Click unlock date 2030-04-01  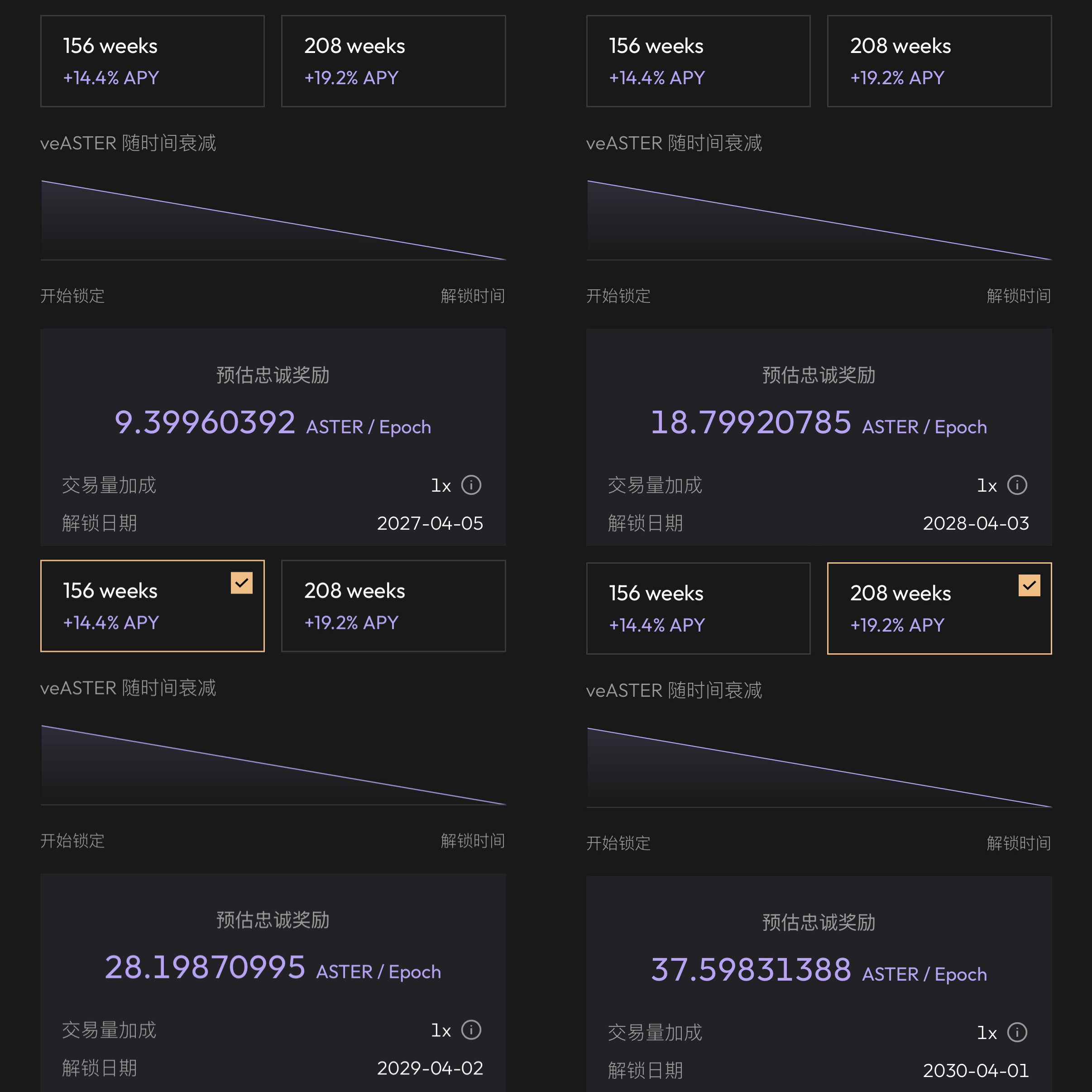[976, 1071]
